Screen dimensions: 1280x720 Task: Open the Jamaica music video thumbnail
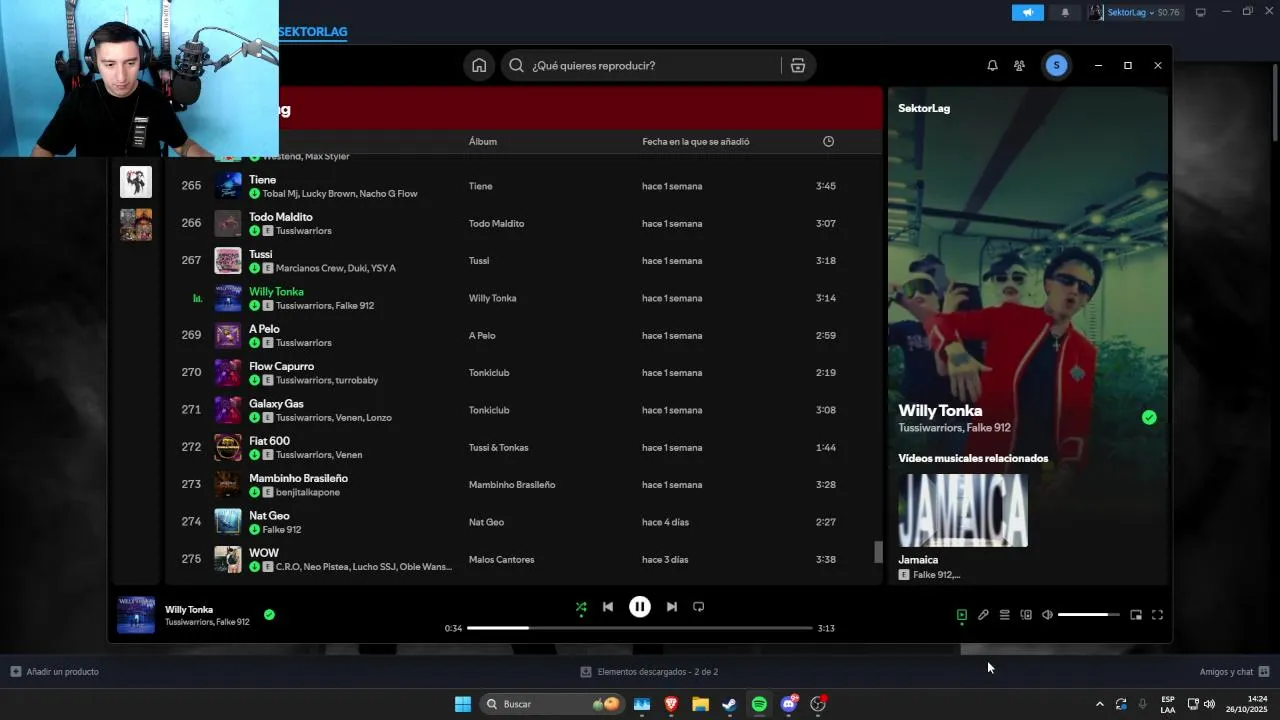click(x=963, y=510)
